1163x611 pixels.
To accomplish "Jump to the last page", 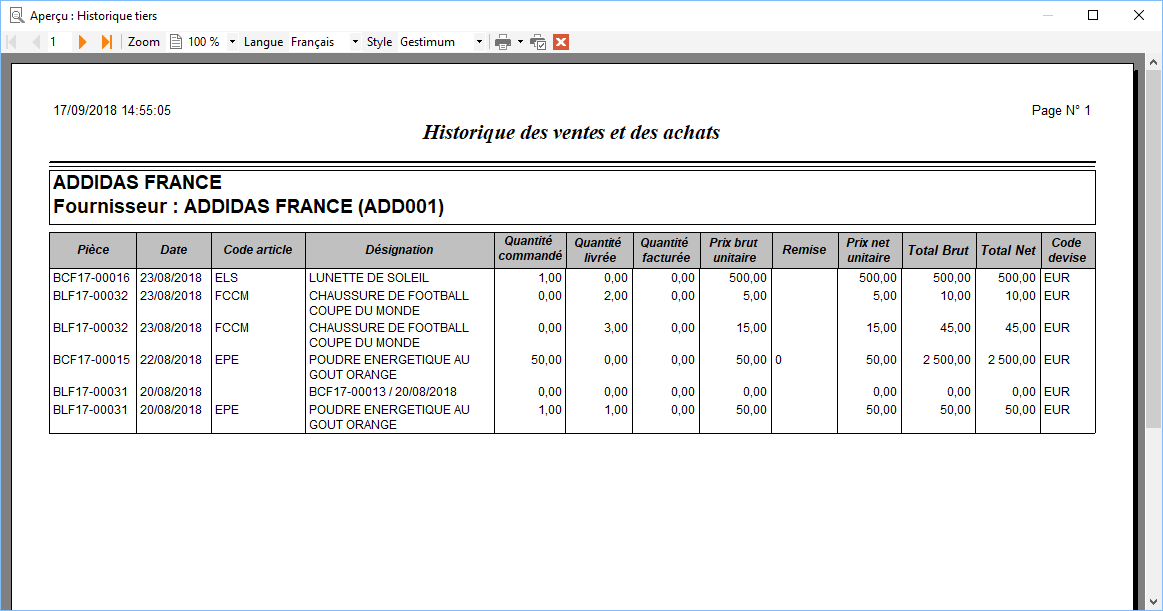I will point(106,42).
